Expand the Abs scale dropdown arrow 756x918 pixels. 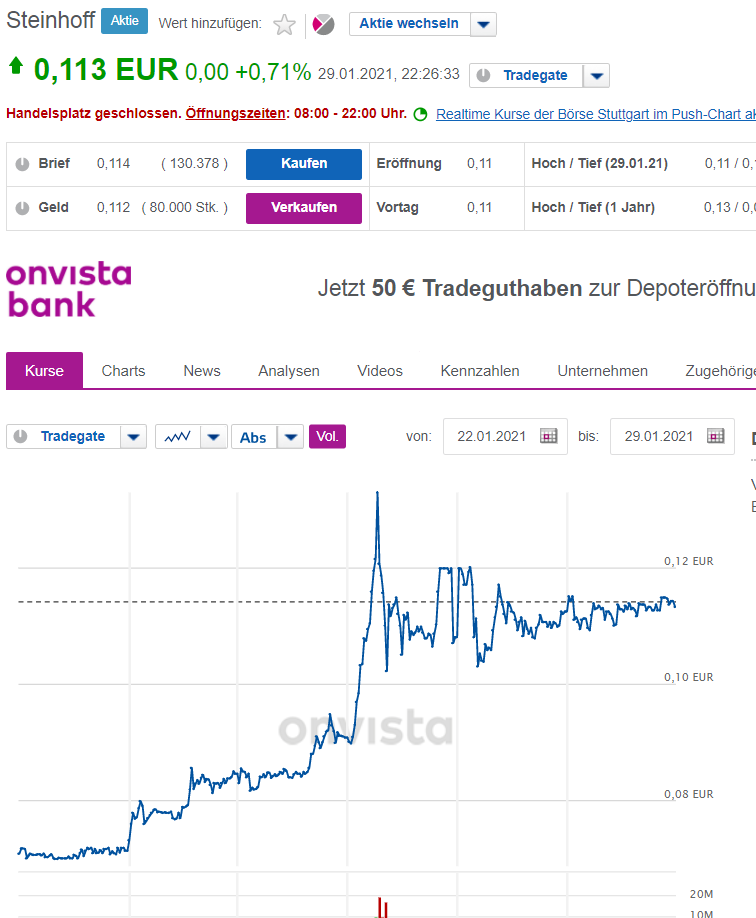pyautogui.click(x=290, y=437)
